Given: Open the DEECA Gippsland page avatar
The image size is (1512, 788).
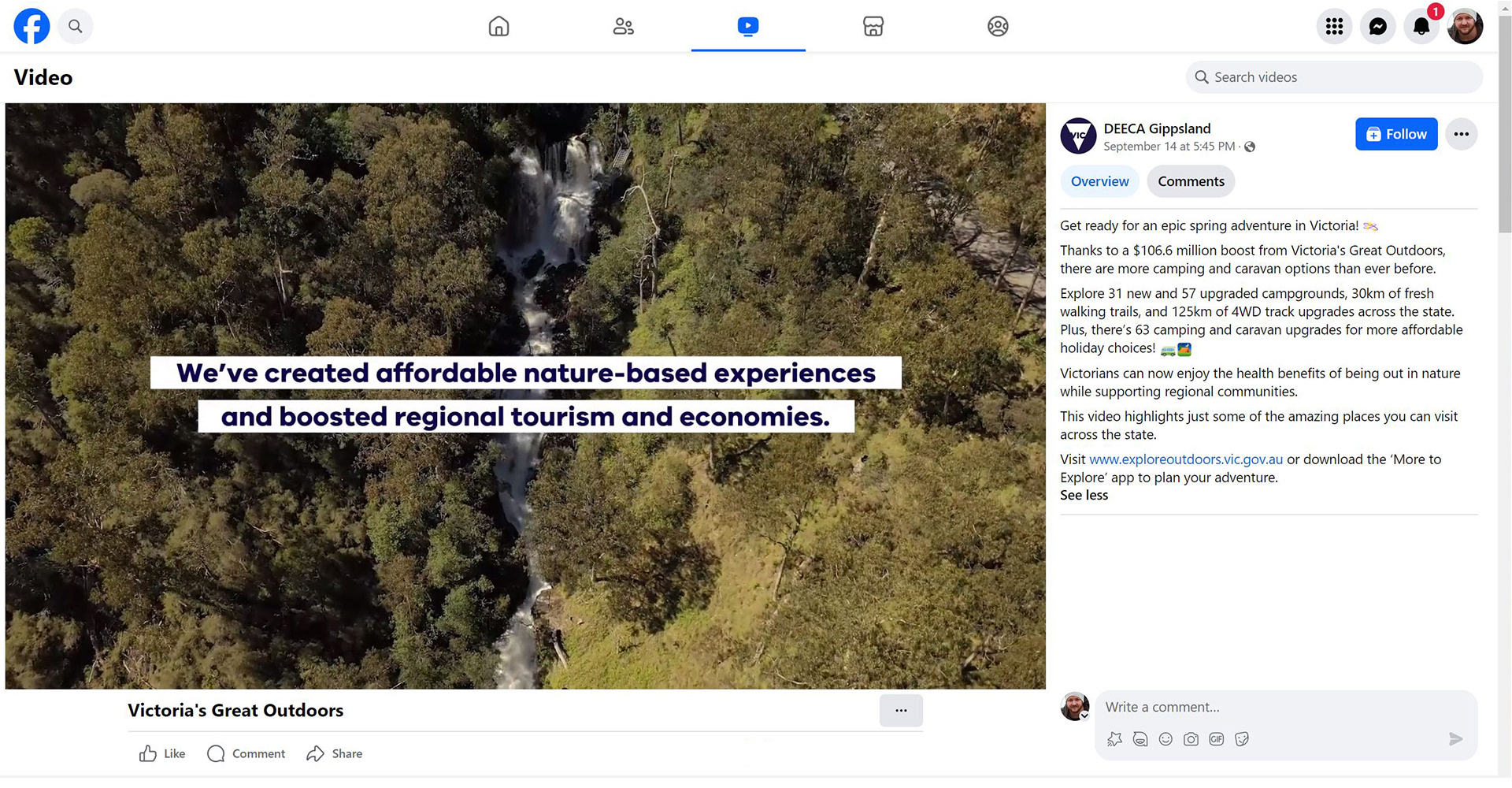Looking at the screenshot, I should [x=1078, y=136].
